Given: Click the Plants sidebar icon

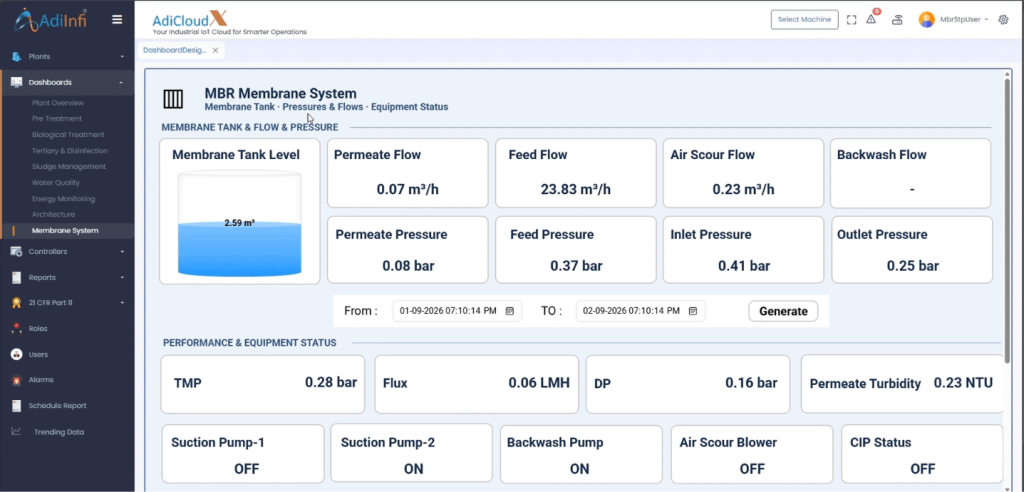Looking at the screenshot, I should point(16,57).
